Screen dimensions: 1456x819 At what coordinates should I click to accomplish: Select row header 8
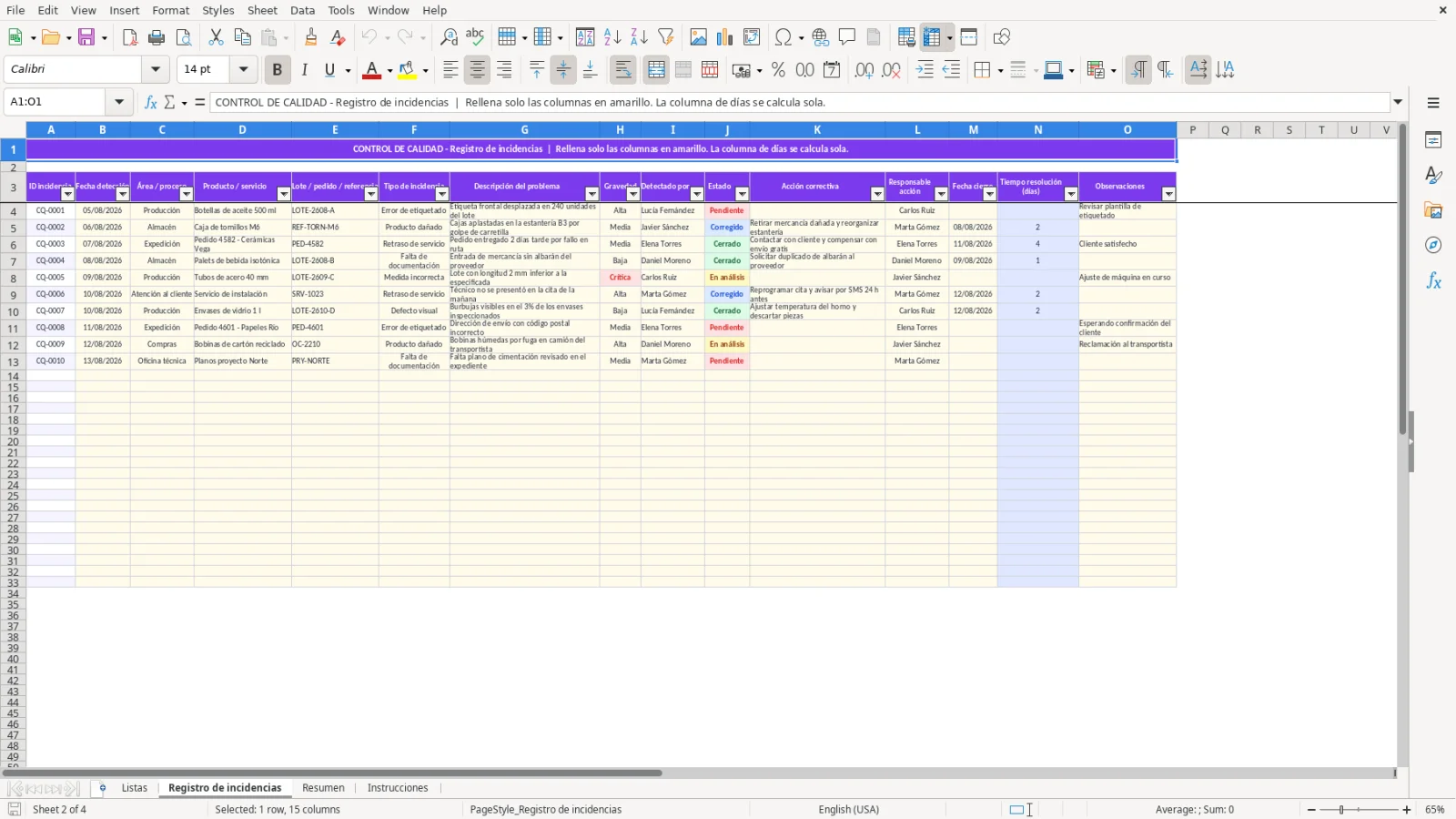[13, 278]
